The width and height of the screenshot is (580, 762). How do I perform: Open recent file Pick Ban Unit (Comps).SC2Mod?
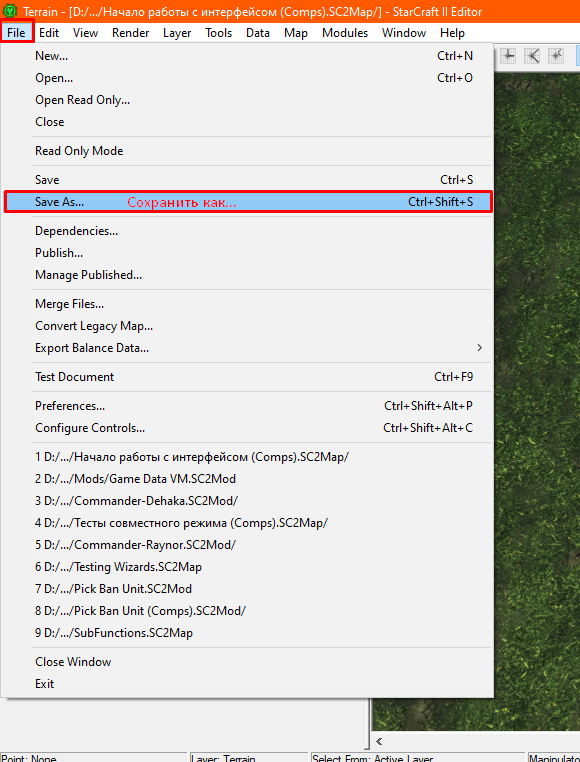(248, 610)
